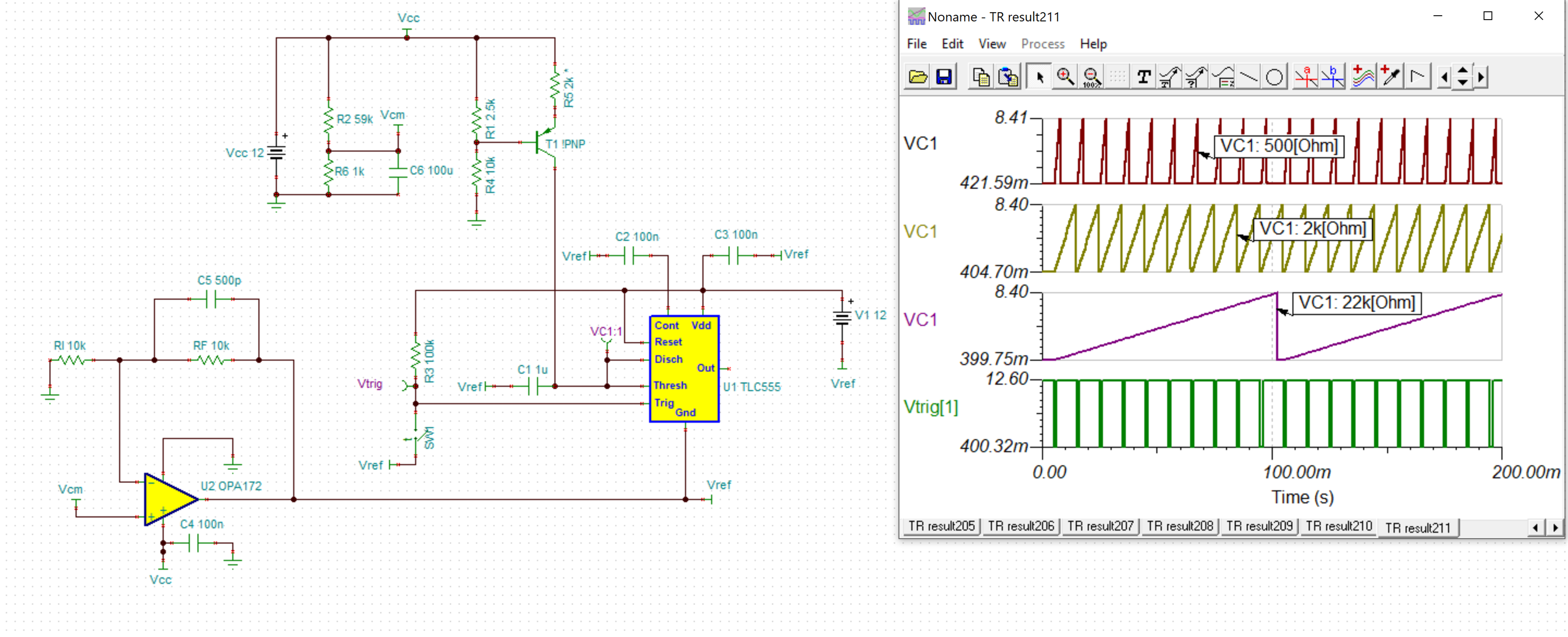The image size is (1568, 637).
Task: Copy the diagram using the copy icon
Action: pyautogui.click(x=980, y=76)
